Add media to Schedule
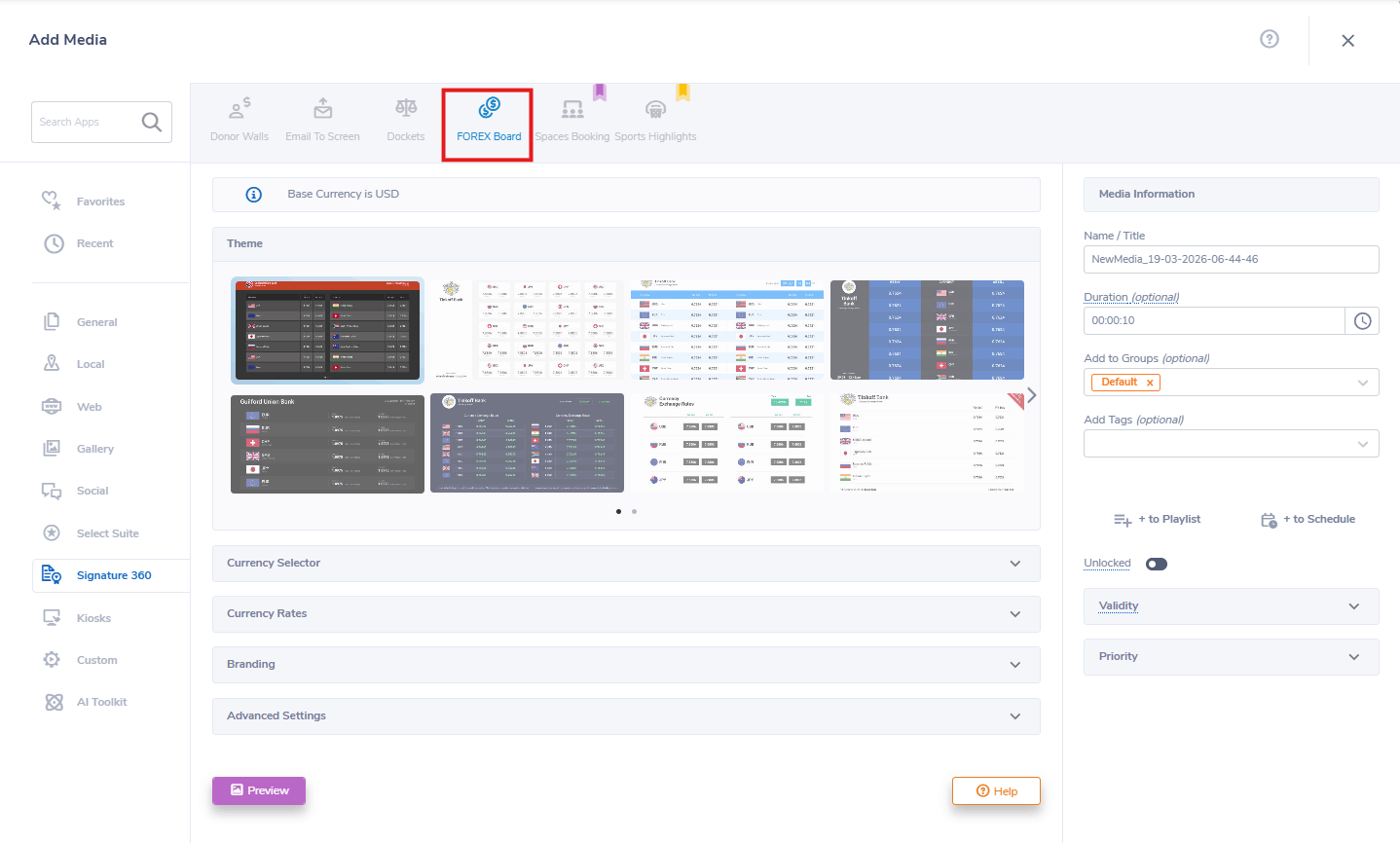 coord(1308,520)
